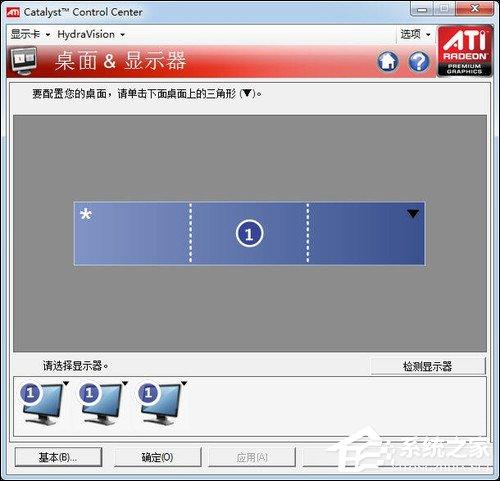Select the second monitor icon
This screenshot has width=500, height=481.
pos(101,404)
